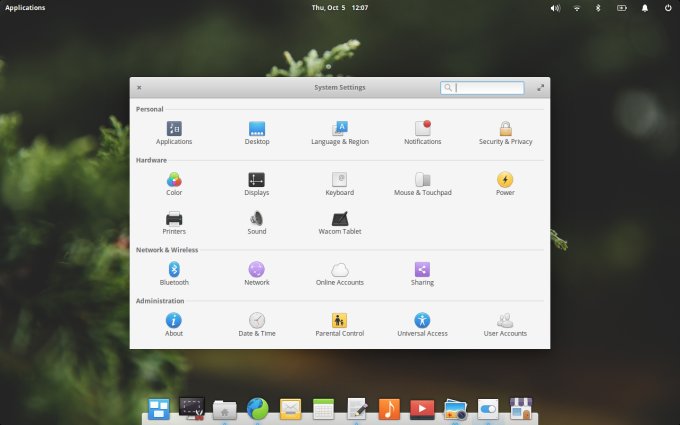Open Keyboard settings

pyautogui.click(x=340, y=184)
